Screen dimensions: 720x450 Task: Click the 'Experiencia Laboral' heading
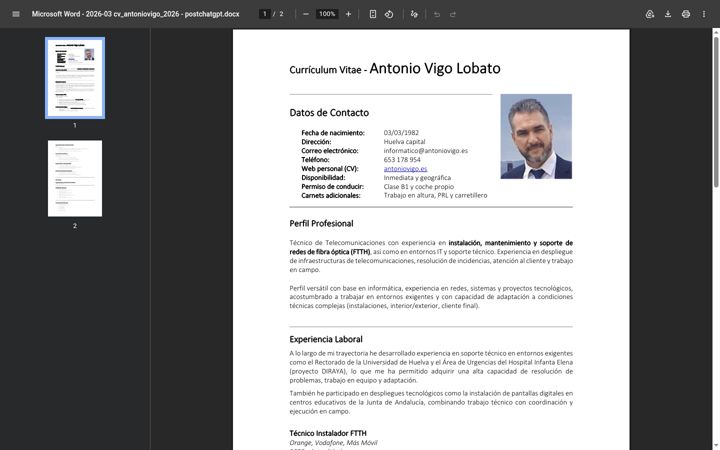(326, 339)
